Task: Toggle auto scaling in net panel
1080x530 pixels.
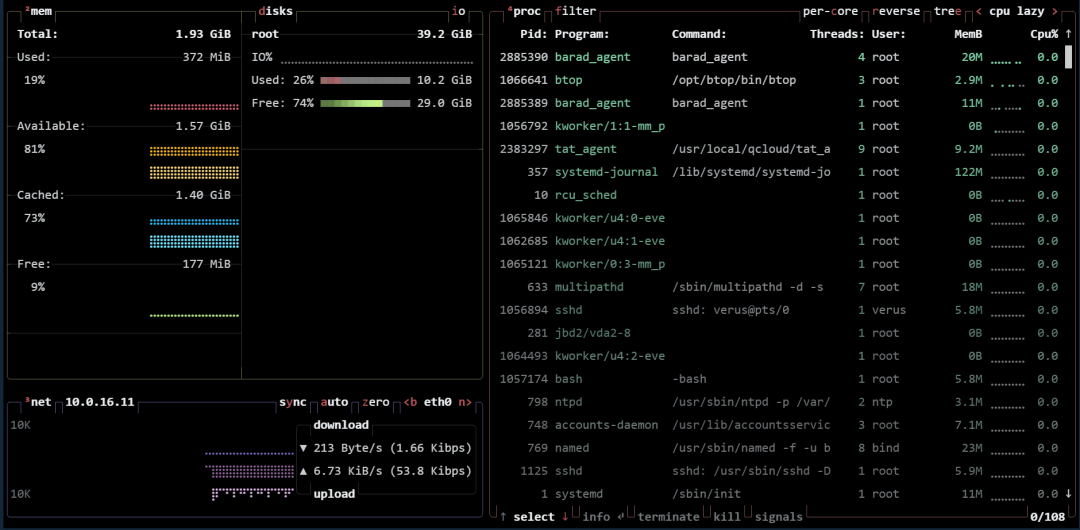Action: tap(334, 402)
